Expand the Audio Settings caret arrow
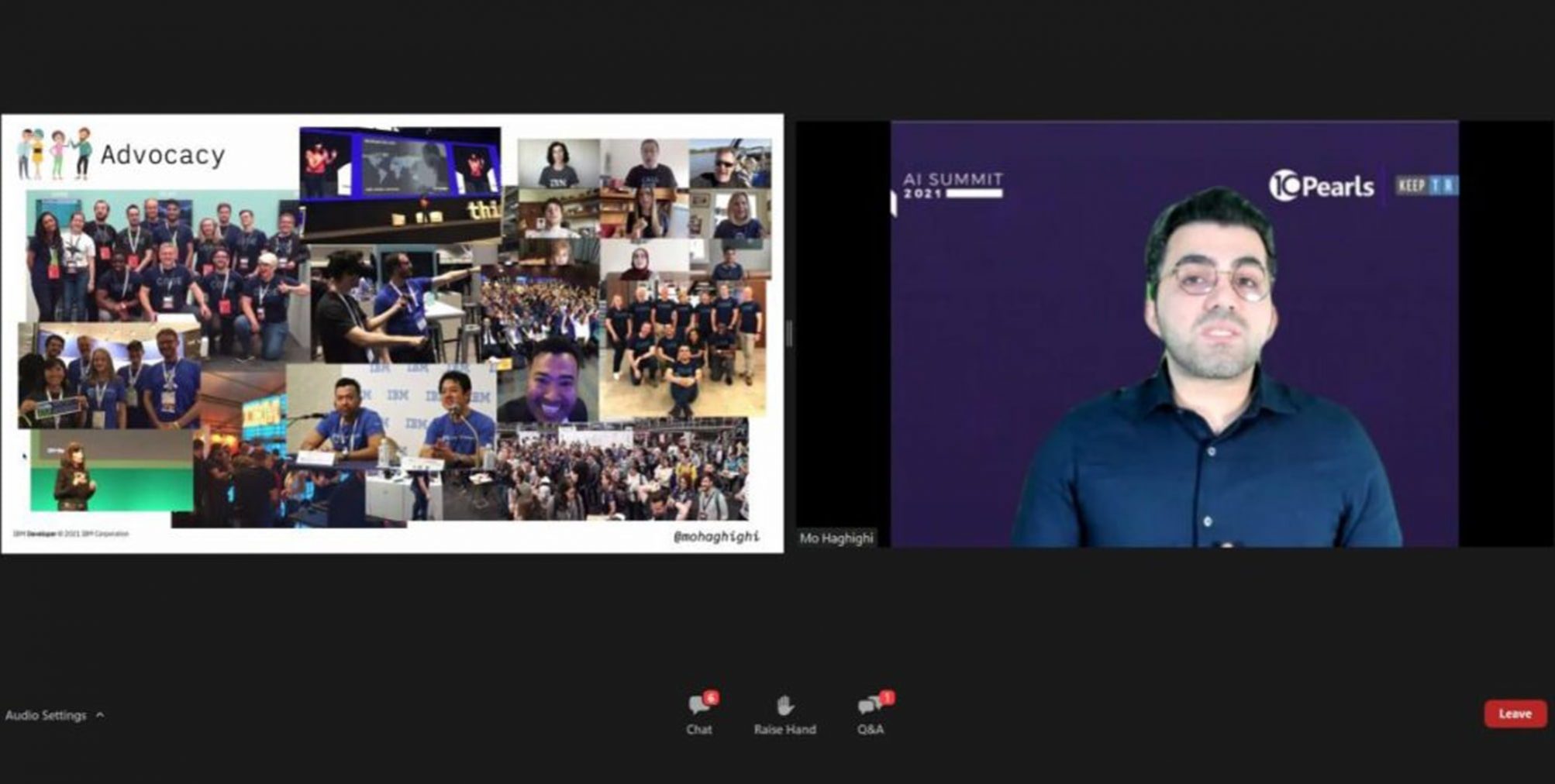 point(100,715)
